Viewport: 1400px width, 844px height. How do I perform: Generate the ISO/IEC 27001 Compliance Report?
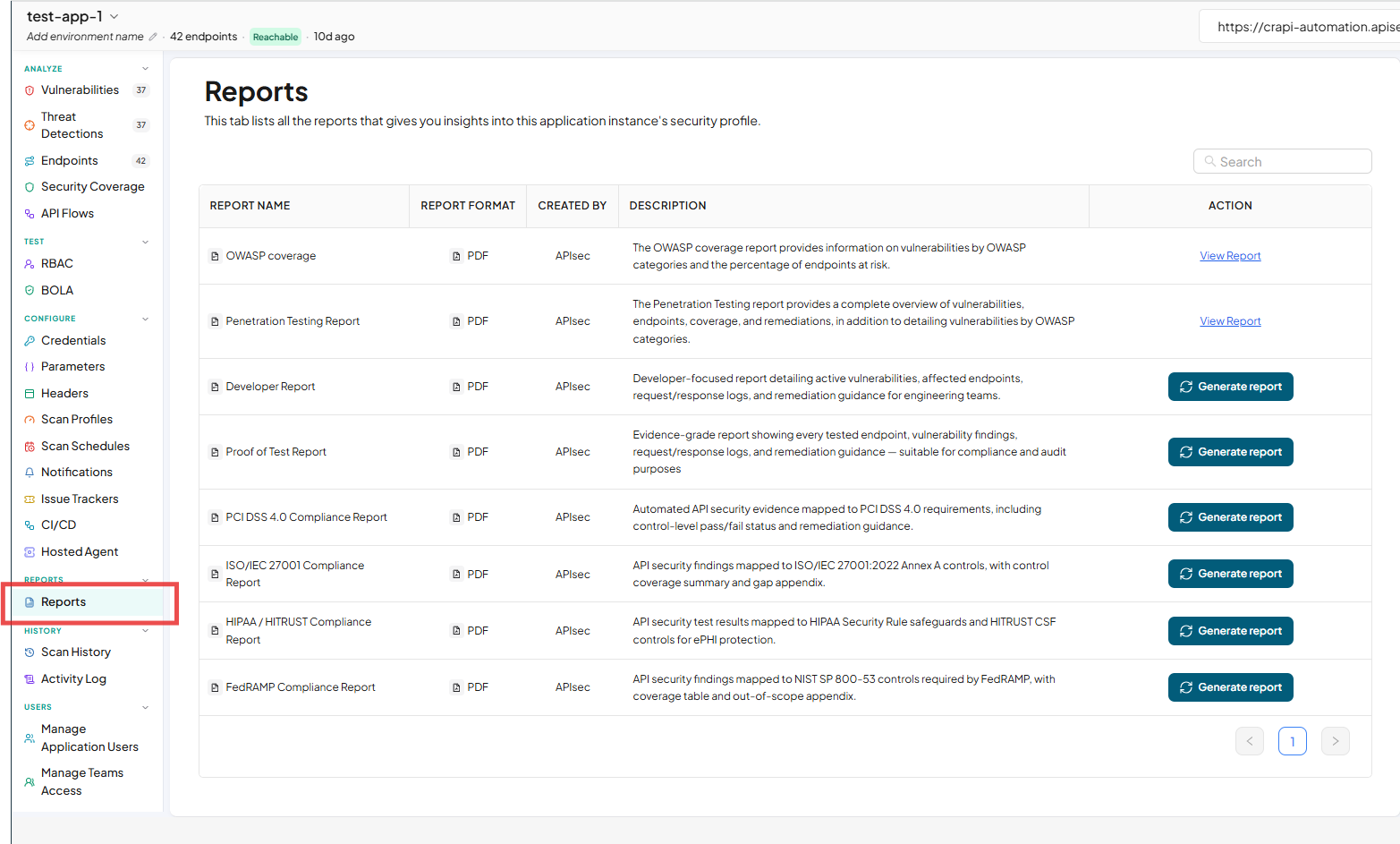(1230, 574)
